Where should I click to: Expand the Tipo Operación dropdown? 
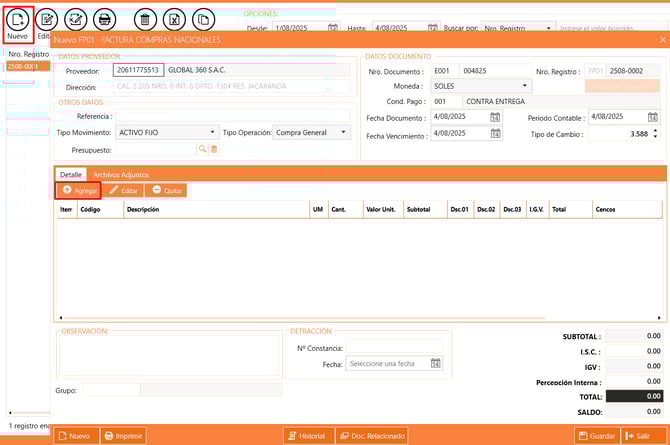[x=343, y=133]
